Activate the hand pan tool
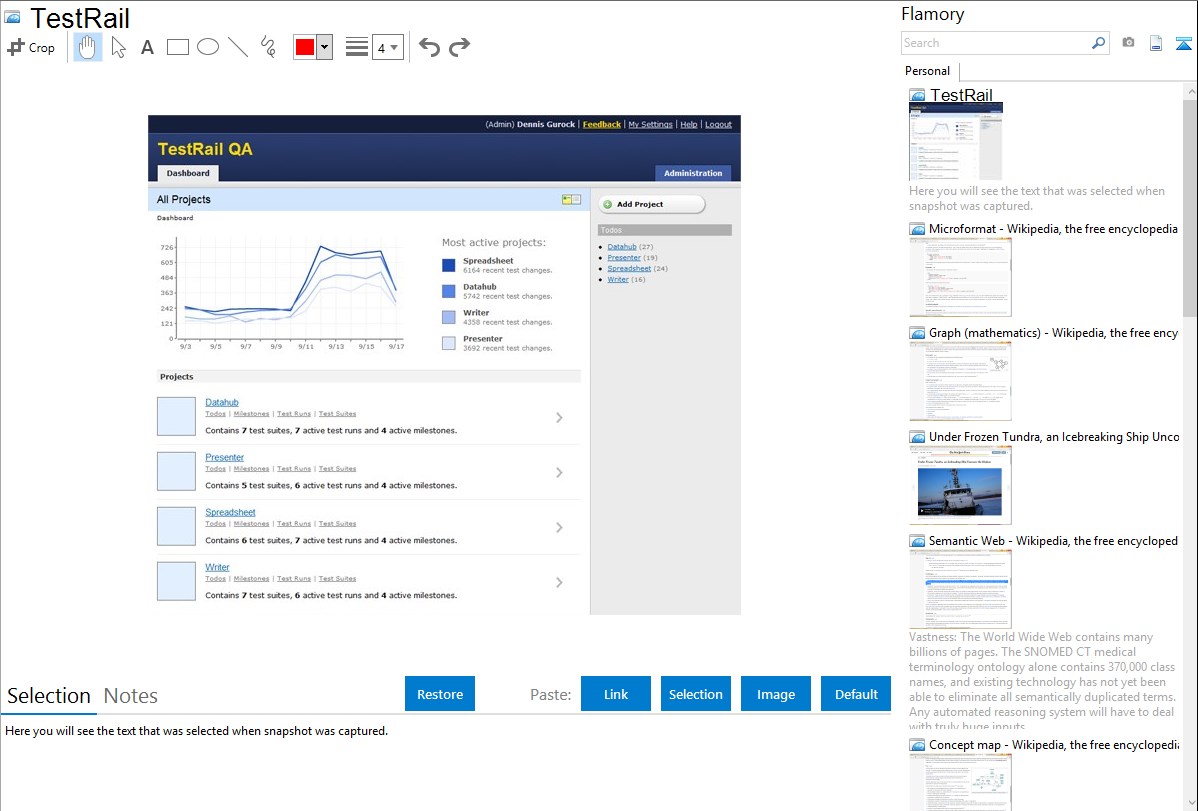The height and width of the screenshot is (811, 1198). click(87, 47)
